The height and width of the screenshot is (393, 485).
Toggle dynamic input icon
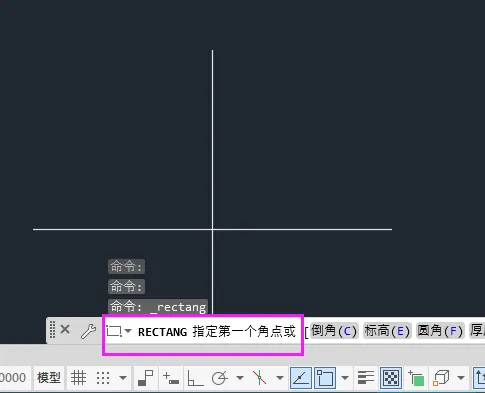click(x=171, y=378)
